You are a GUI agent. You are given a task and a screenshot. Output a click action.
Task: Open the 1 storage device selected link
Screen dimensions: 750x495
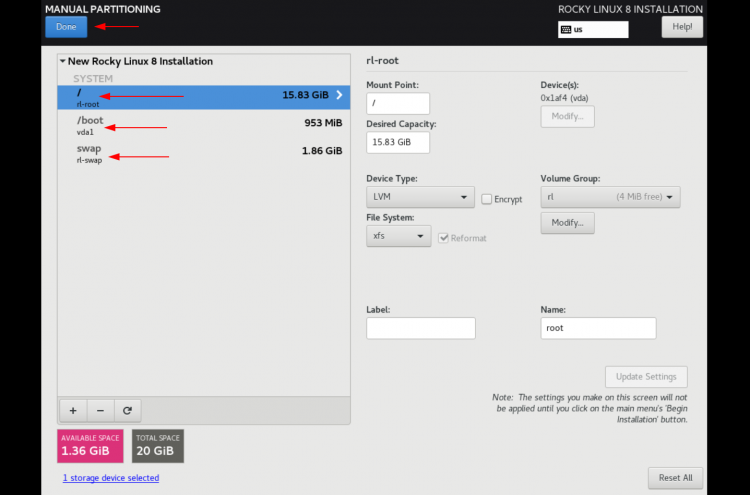point(111,478)
